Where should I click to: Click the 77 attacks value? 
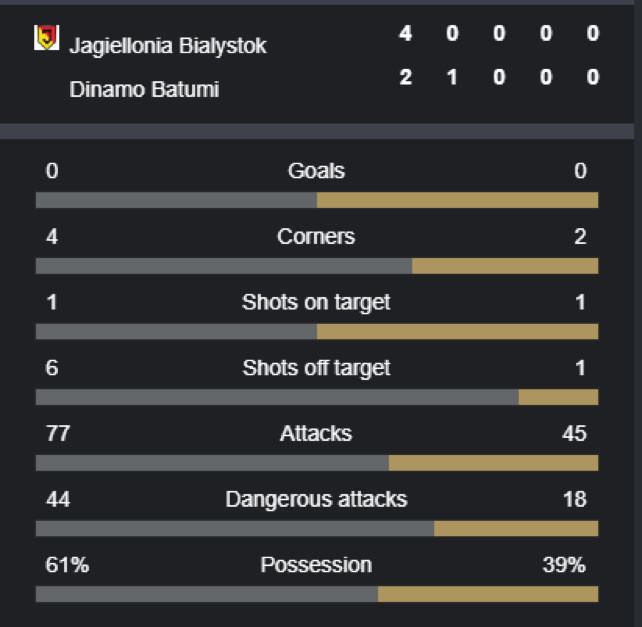[58, 433]
